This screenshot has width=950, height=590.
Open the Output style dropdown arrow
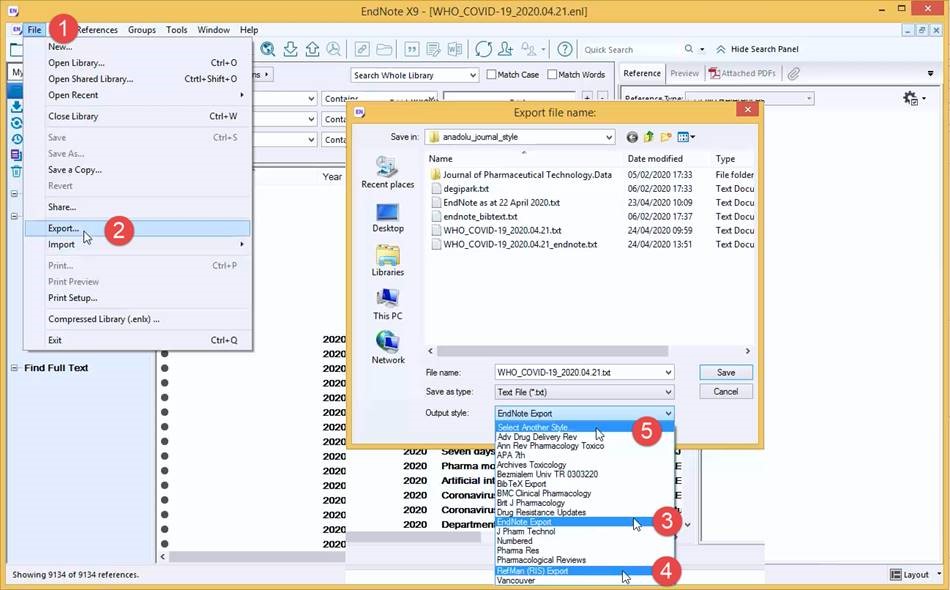668,413
